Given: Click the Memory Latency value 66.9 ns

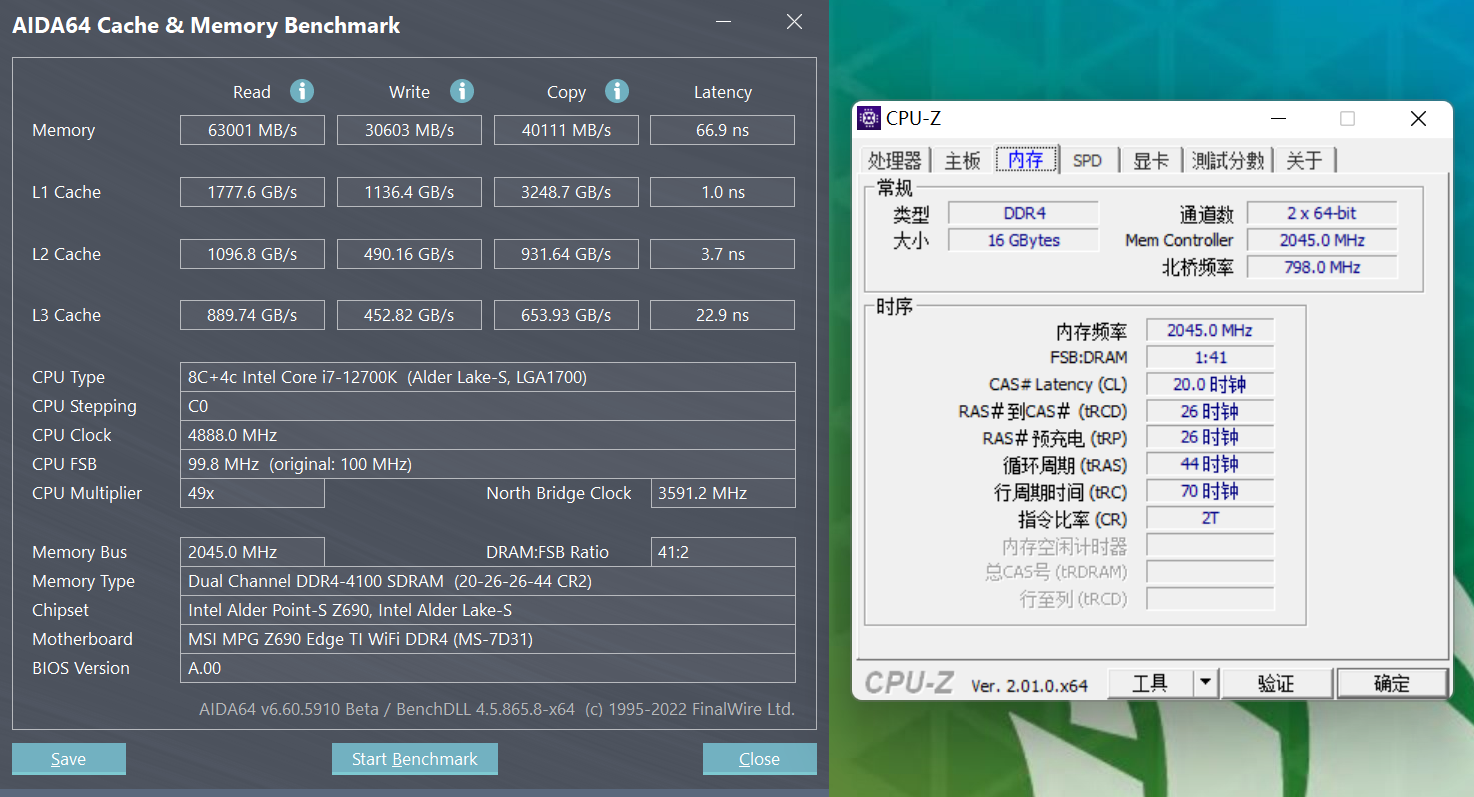Looking at the screenshot, I should [x=723, y=130].
